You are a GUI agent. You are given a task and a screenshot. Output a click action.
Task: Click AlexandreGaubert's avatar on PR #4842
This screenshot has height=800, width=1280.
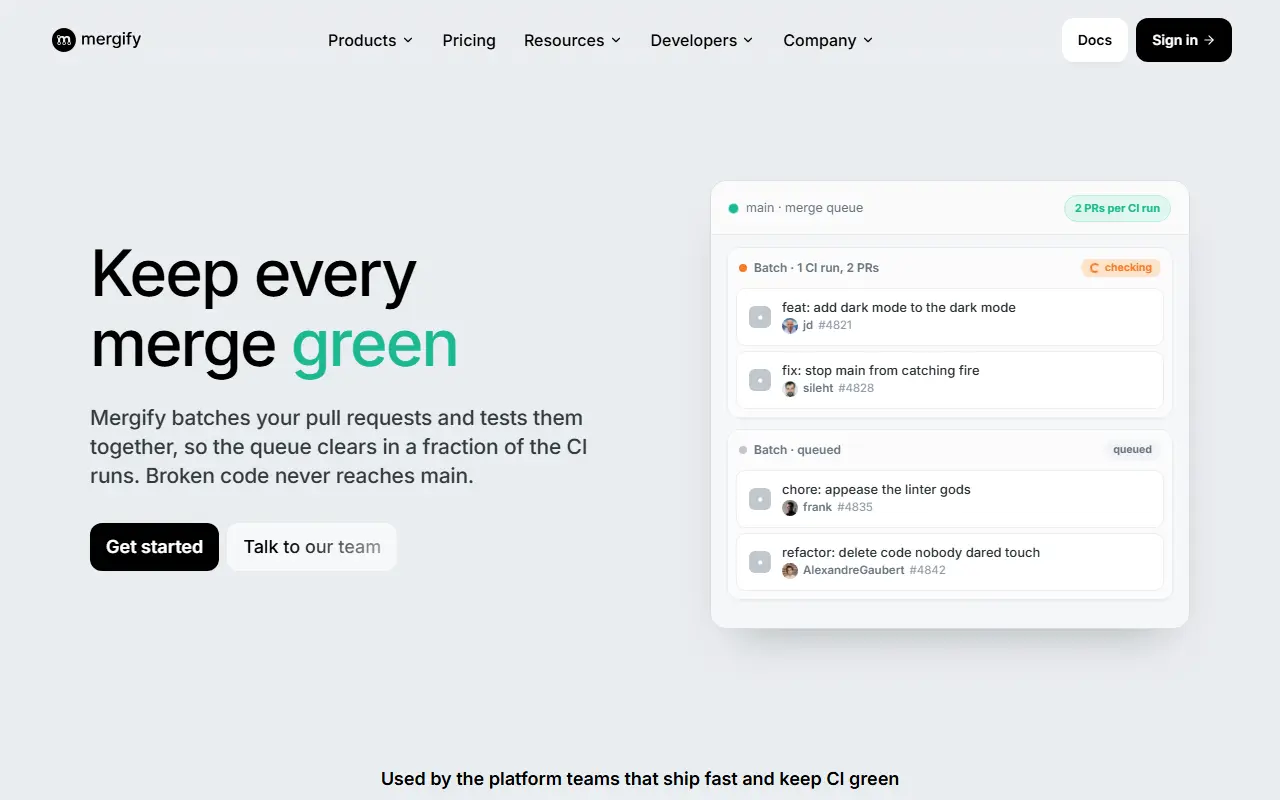[790, 571]
